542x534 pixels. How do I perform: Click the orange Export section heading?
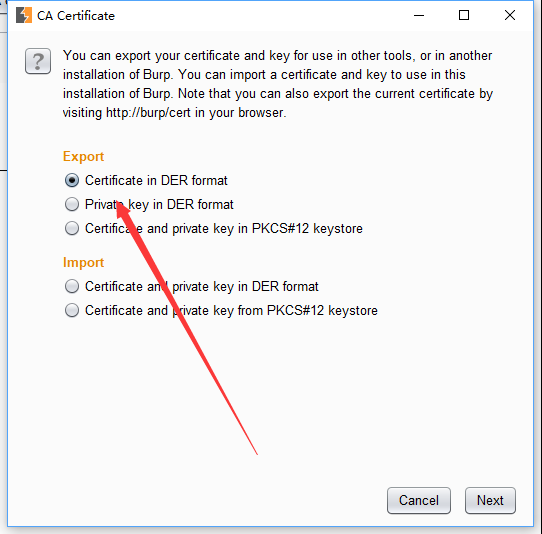(x=83, y=157)
